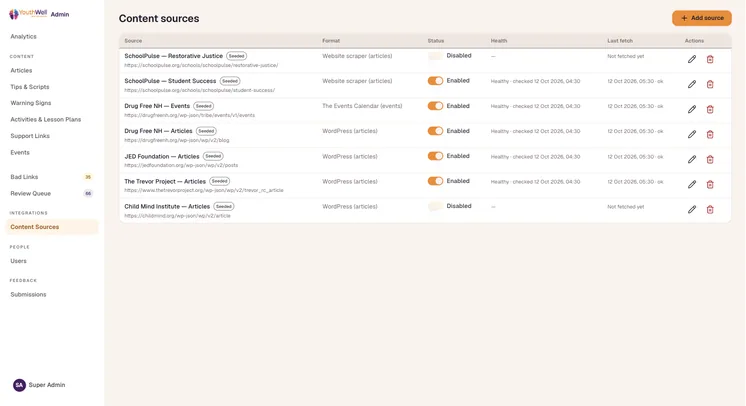Delete the Drug Free NH — Events source
This screenshot has height=406, width=746.
click(x=710, y=109)
